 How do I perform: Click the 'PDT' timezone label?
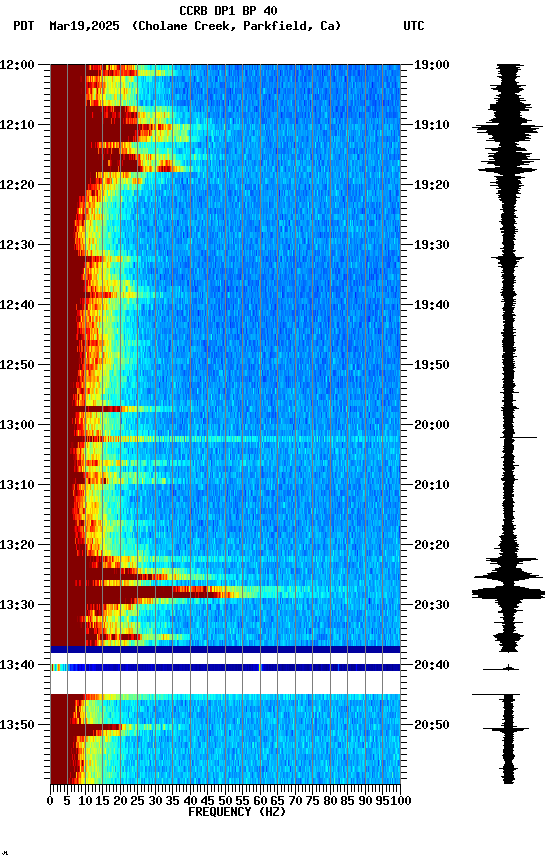click(24, 26)
